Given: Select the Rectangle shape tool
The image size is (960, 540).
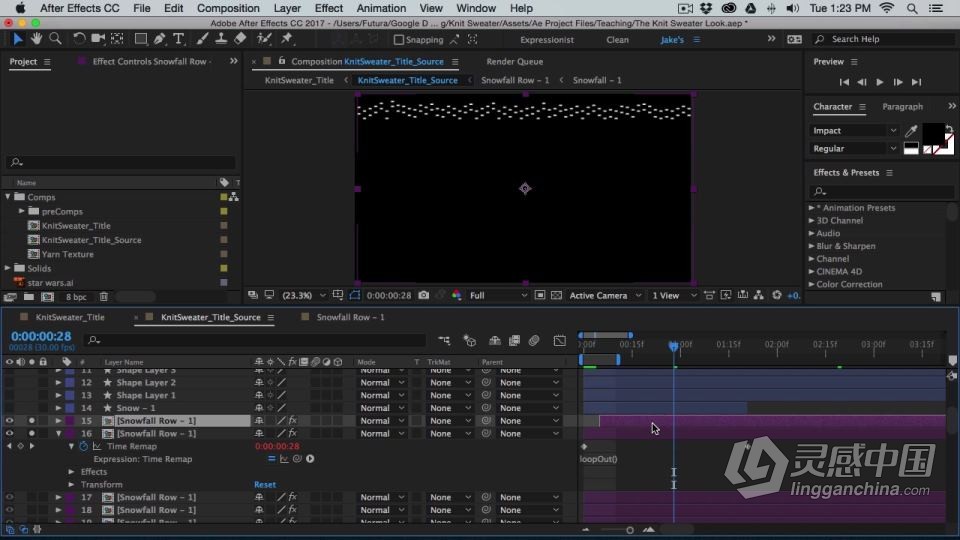Looking at the screenshot, I should [x=141, y=39].
